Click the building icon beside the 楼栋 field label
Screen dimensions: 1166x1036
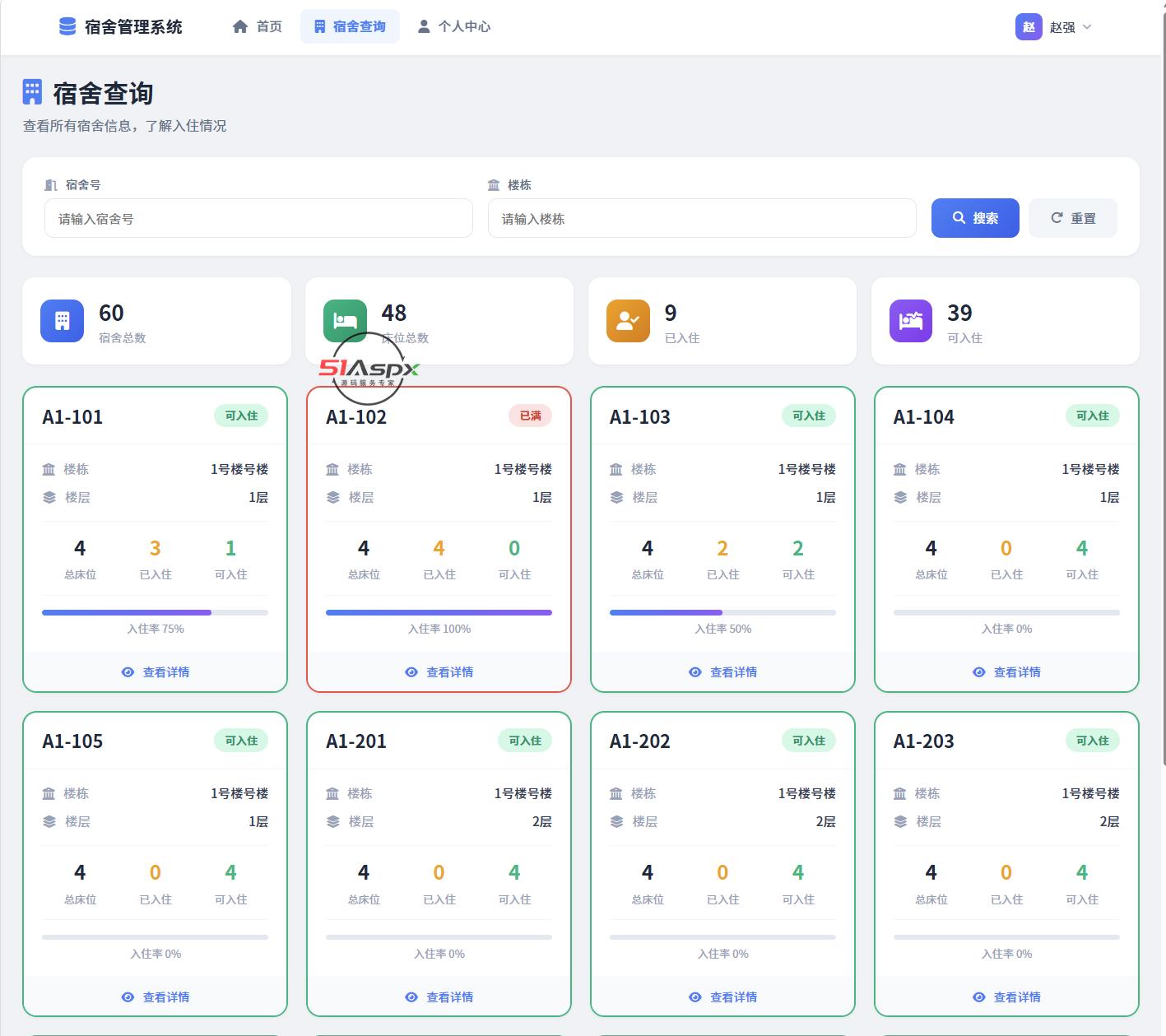(x=494, y=185)
